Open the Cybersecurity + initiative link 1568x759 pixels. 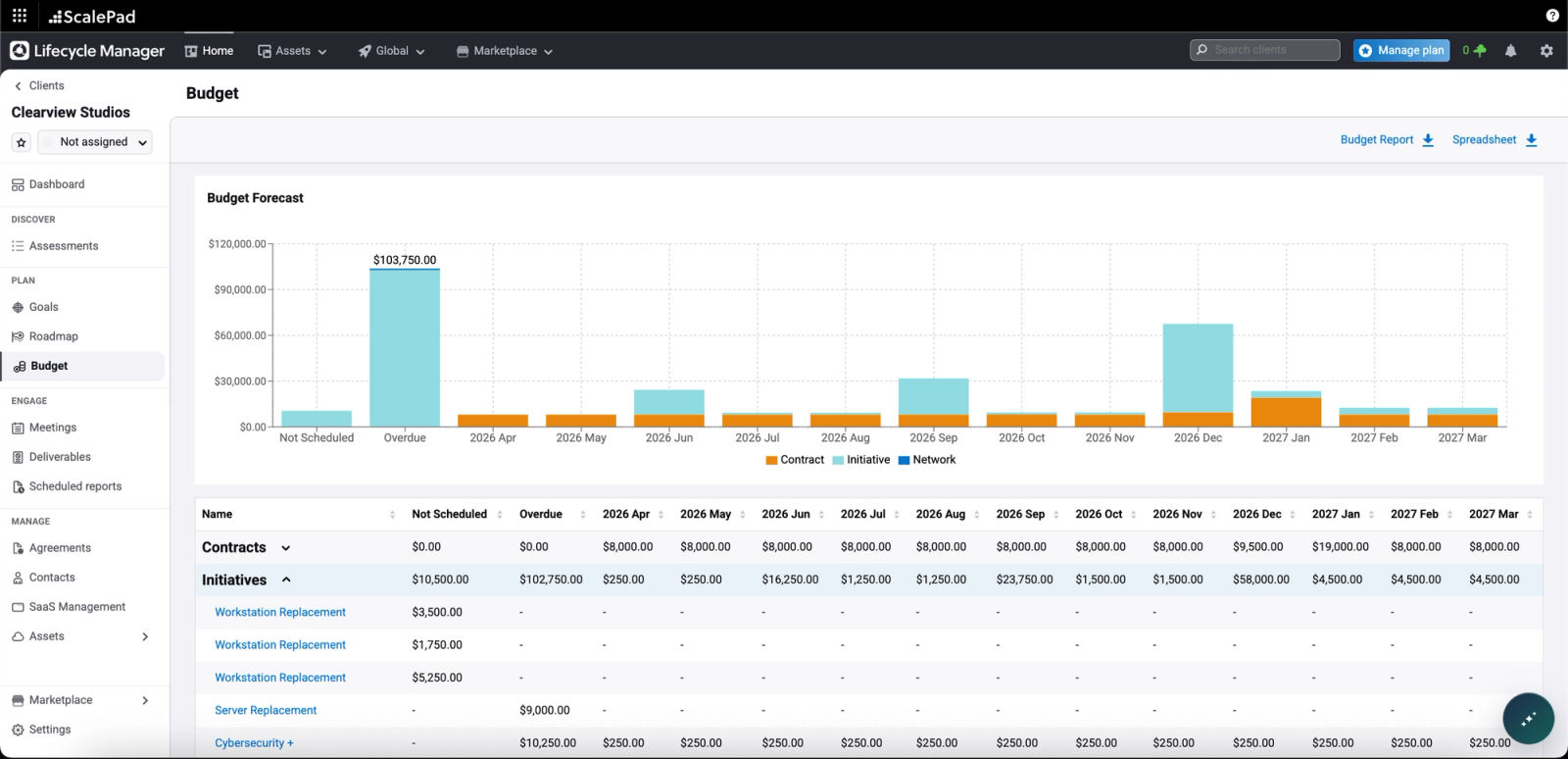tap(254, 743)
